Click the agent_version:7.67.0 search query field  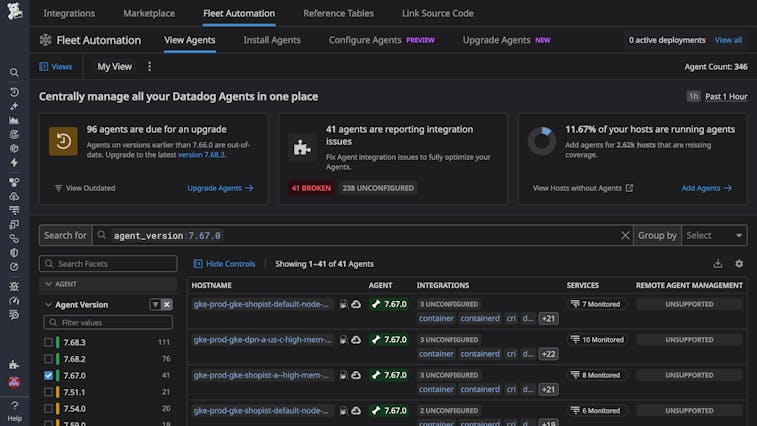[362, 235]
